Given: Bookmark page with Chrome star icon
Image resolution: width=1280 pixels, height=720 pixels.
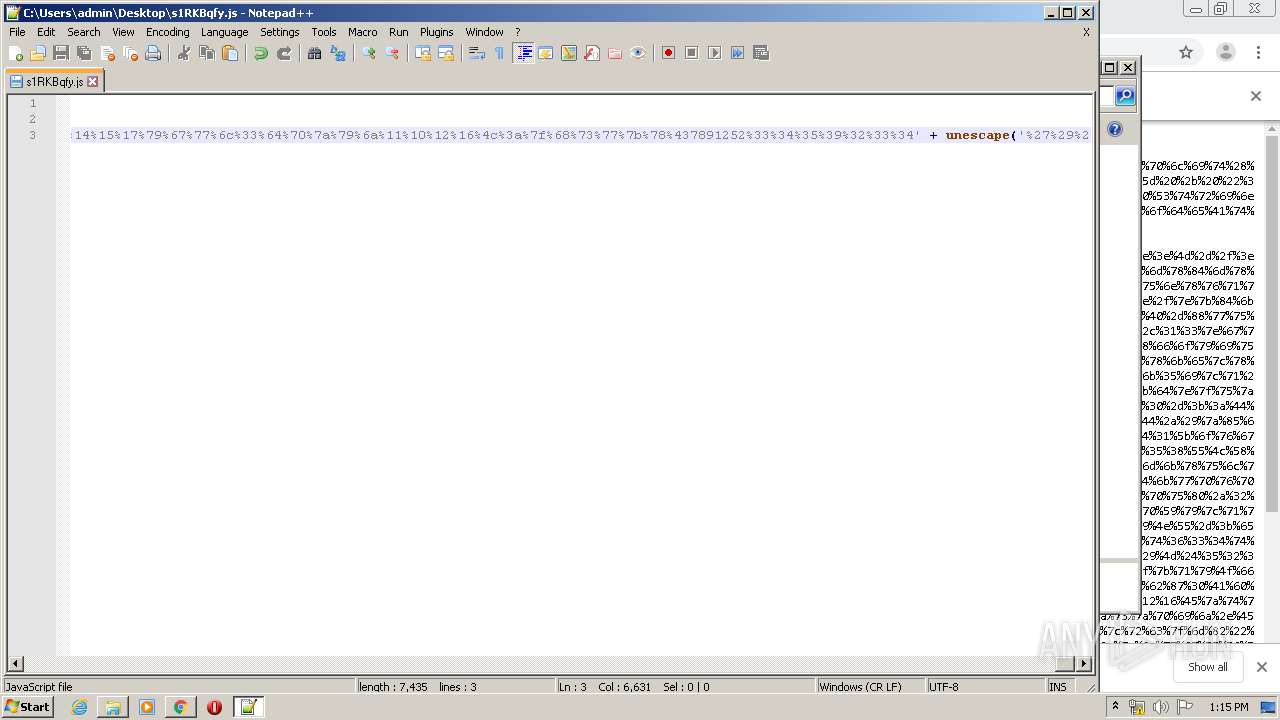Looking at the screenshot, I should click(x=1186, y=52).
